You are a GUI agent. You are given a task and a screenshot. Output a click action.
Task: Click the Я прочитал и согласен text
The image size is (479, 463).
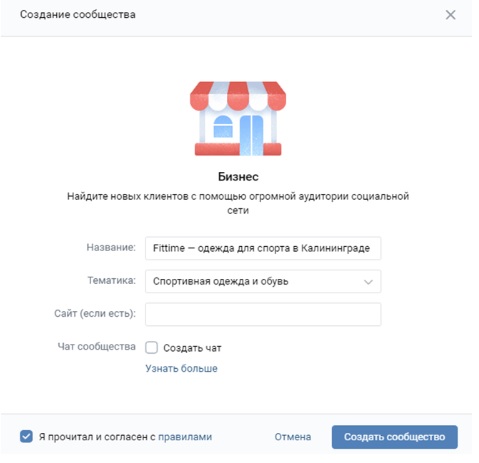(97, 437)
